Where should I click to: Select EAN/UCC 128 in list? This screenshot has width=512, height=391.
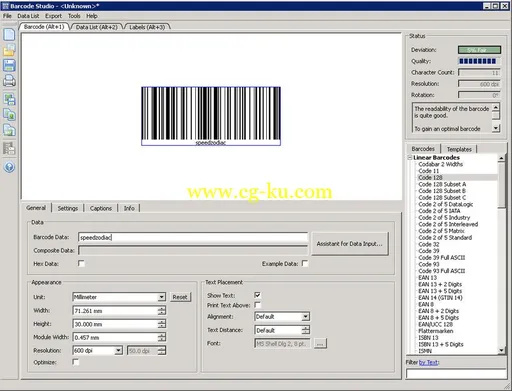(435, 324)
